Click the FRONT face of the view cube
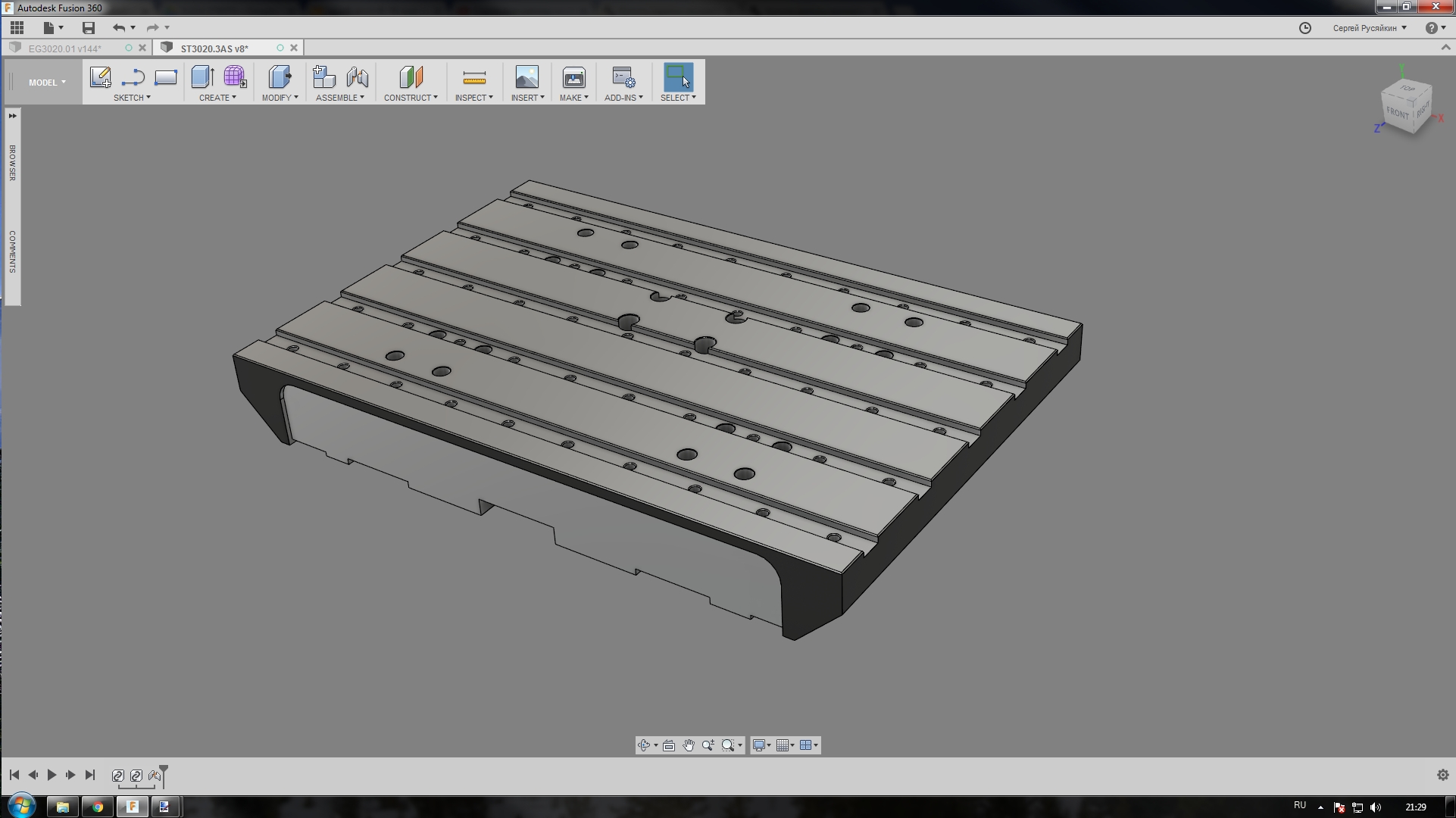 [x=1397, y=113]
